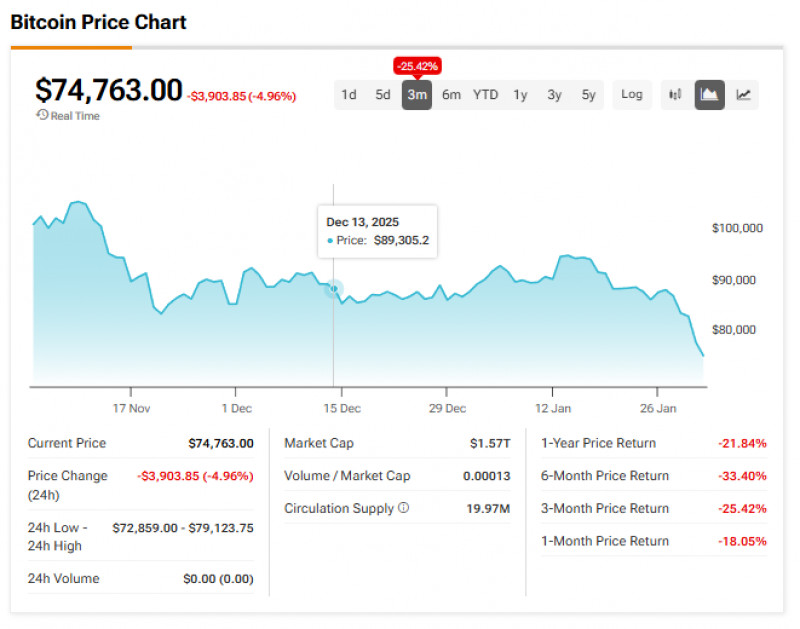Image resolution: width=800 pixels, height=629 pixels.
Task: Click the Dec 13 chart hover marker
Action: [x=334, y=289]
